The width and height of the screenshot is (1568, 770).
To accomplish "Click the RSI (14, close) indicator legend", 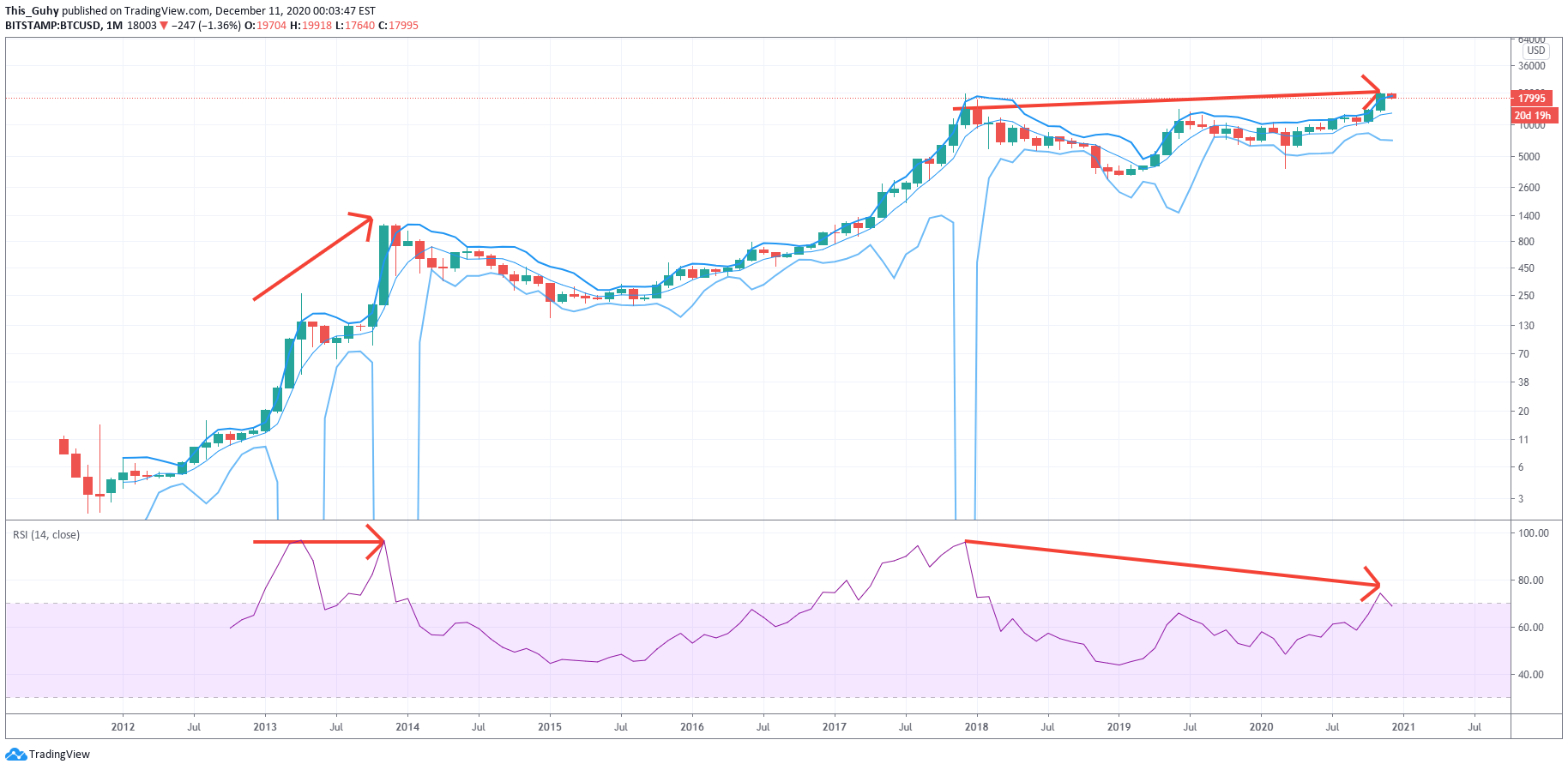I will pyautogui.click(x=46, y=535).
